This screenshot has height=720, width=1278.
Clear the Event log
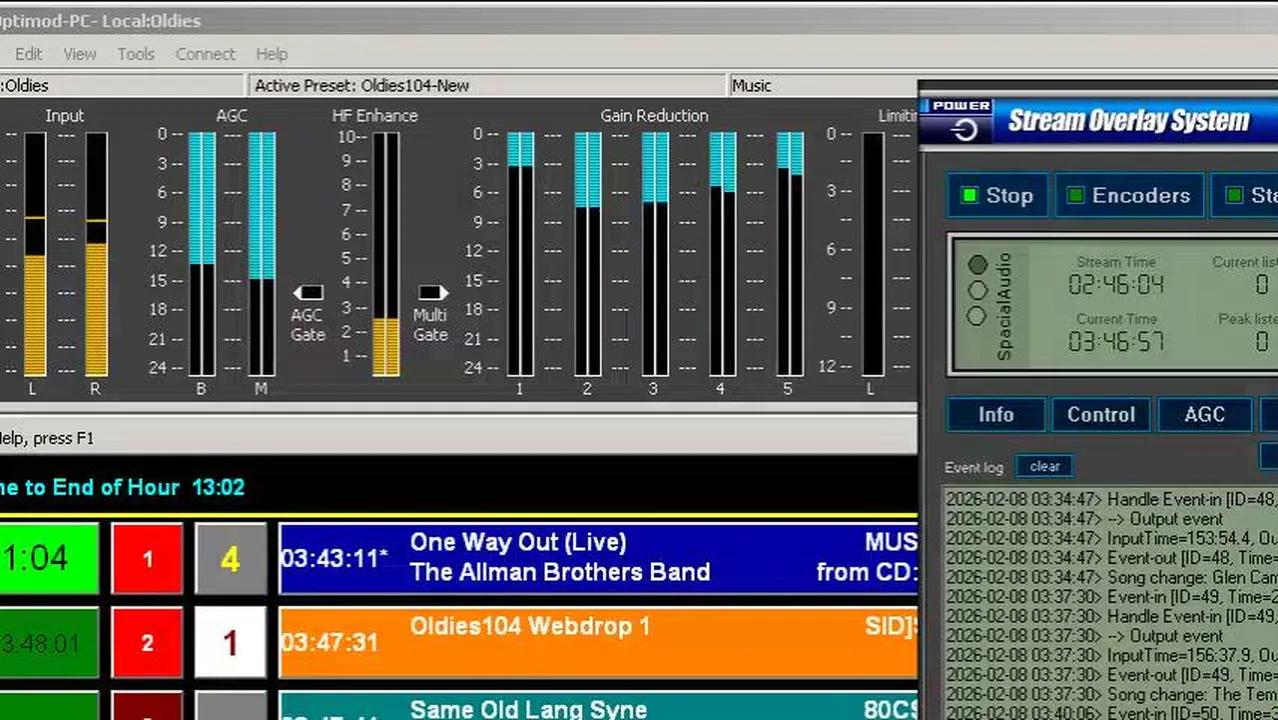tap(1044, 466)
